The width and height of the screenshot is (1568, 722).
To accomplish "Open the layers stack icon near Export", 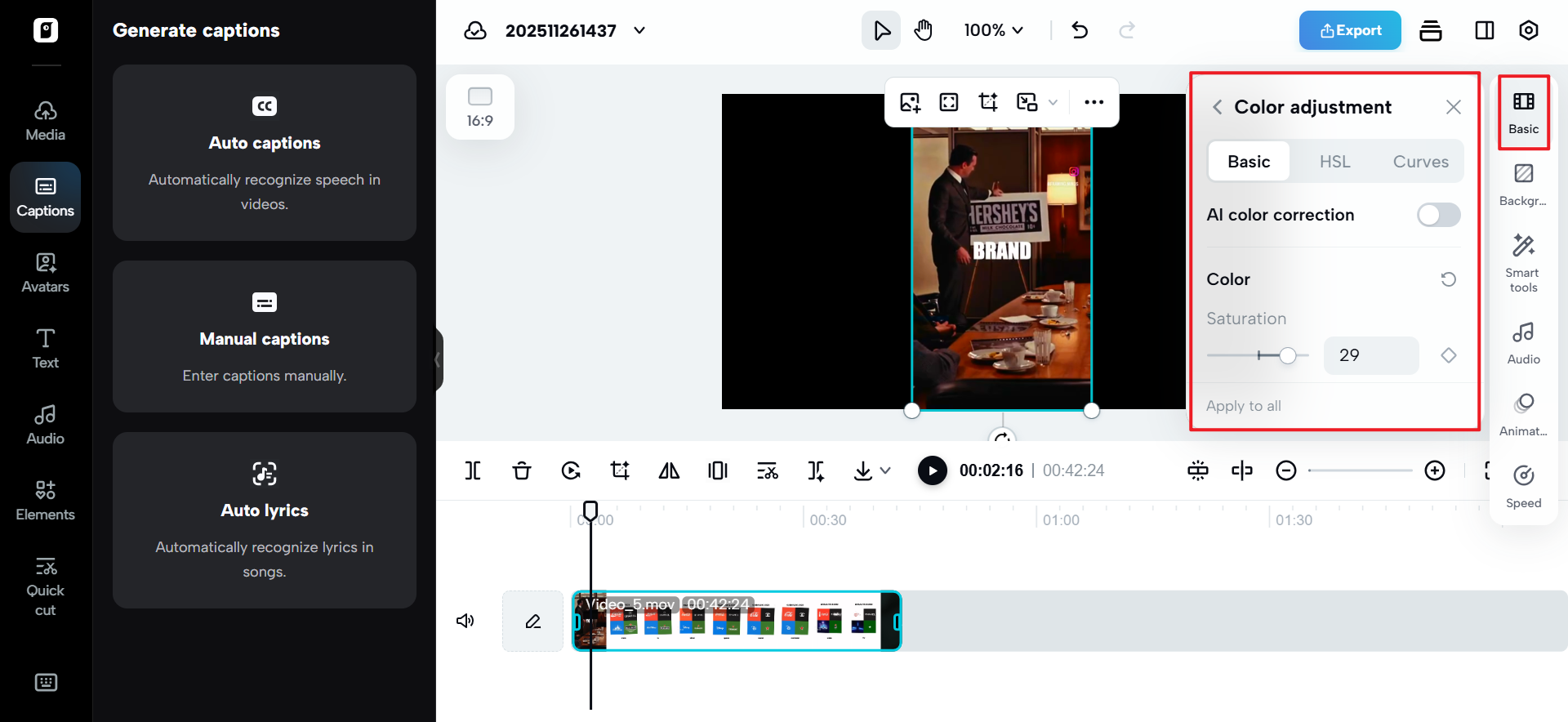I will tap(1431, 31).
